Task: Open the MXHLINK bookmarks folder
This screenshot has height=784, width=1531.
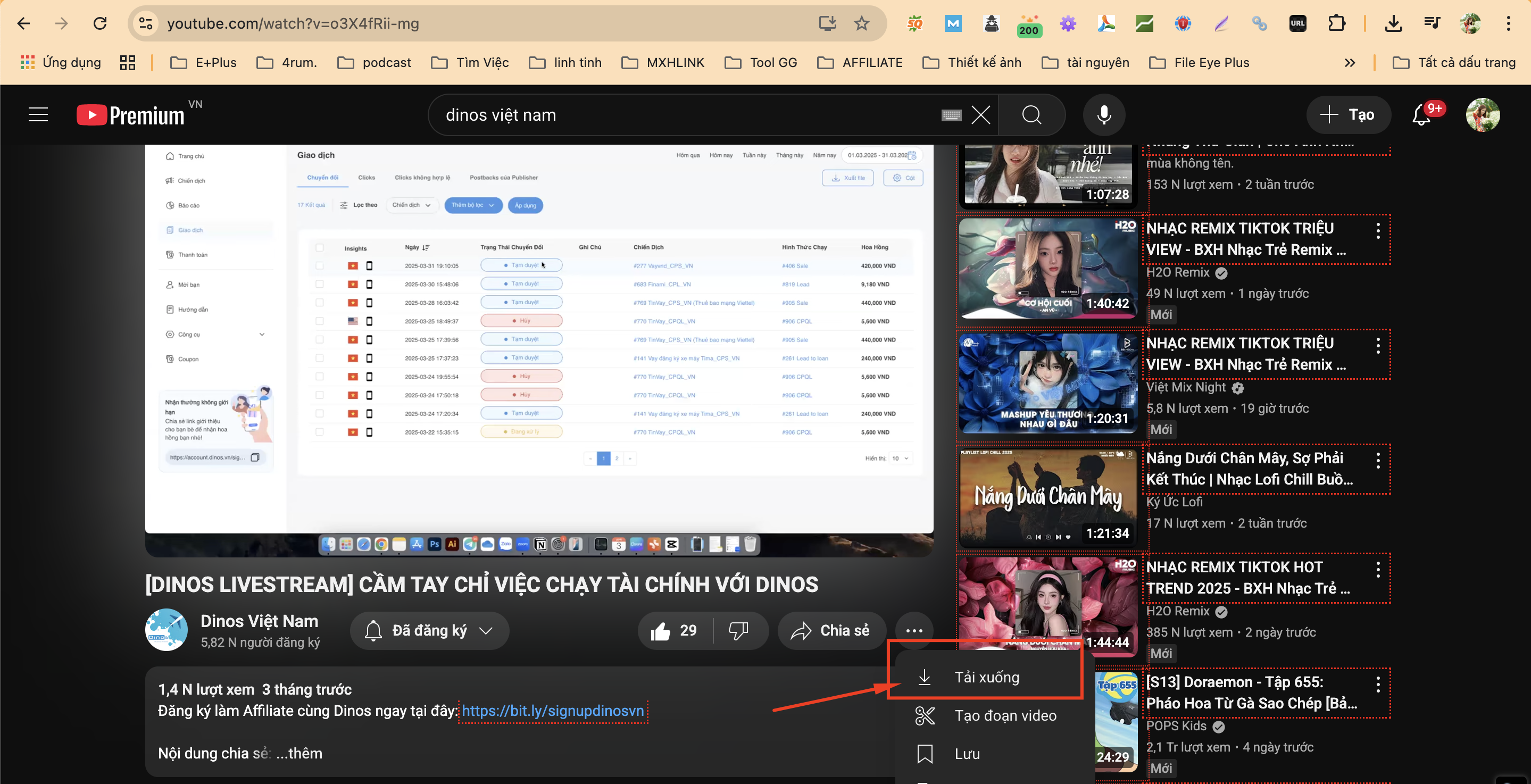Action: coord(663,62)
